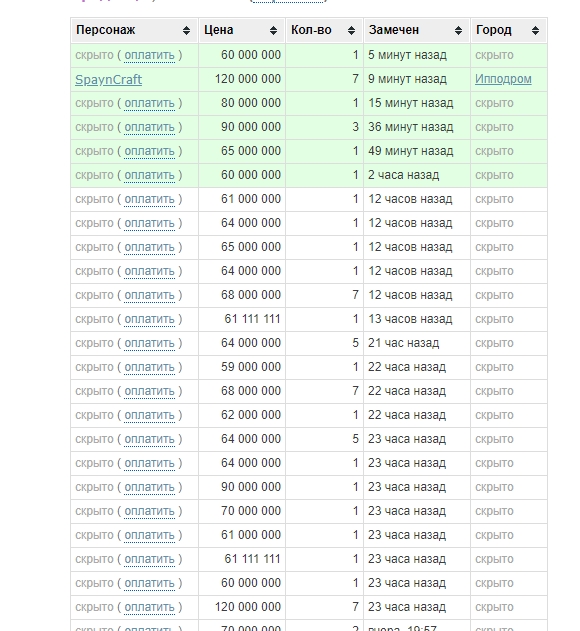The width and height of the screenshot is (580, 631).
Task: Click оплатить in the 15 минут назад row
Action: (149, 103)
